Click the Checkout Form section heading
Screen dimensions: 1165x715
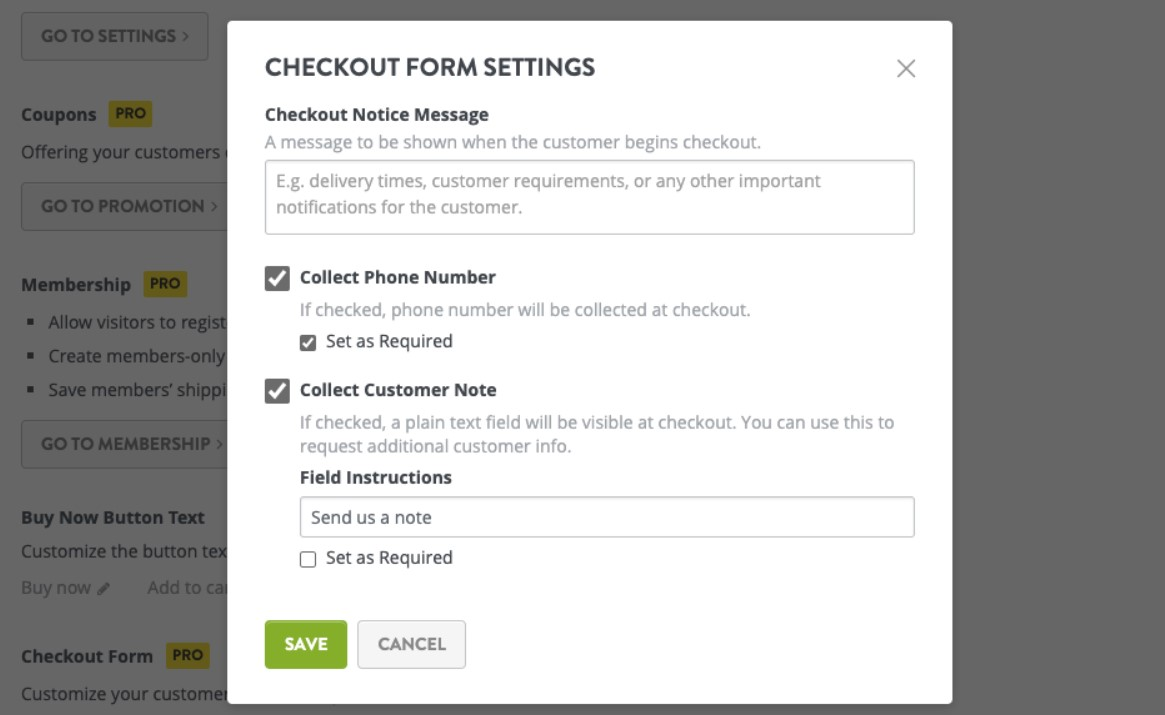(87, 657)
